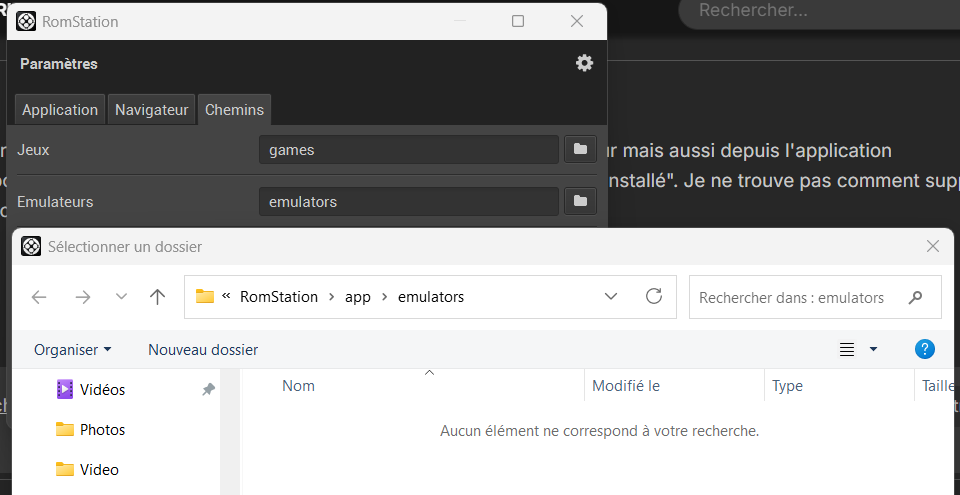Click the settings gear icon in Paramètres
Screen dimensions: 960x495
pos(584,63)
